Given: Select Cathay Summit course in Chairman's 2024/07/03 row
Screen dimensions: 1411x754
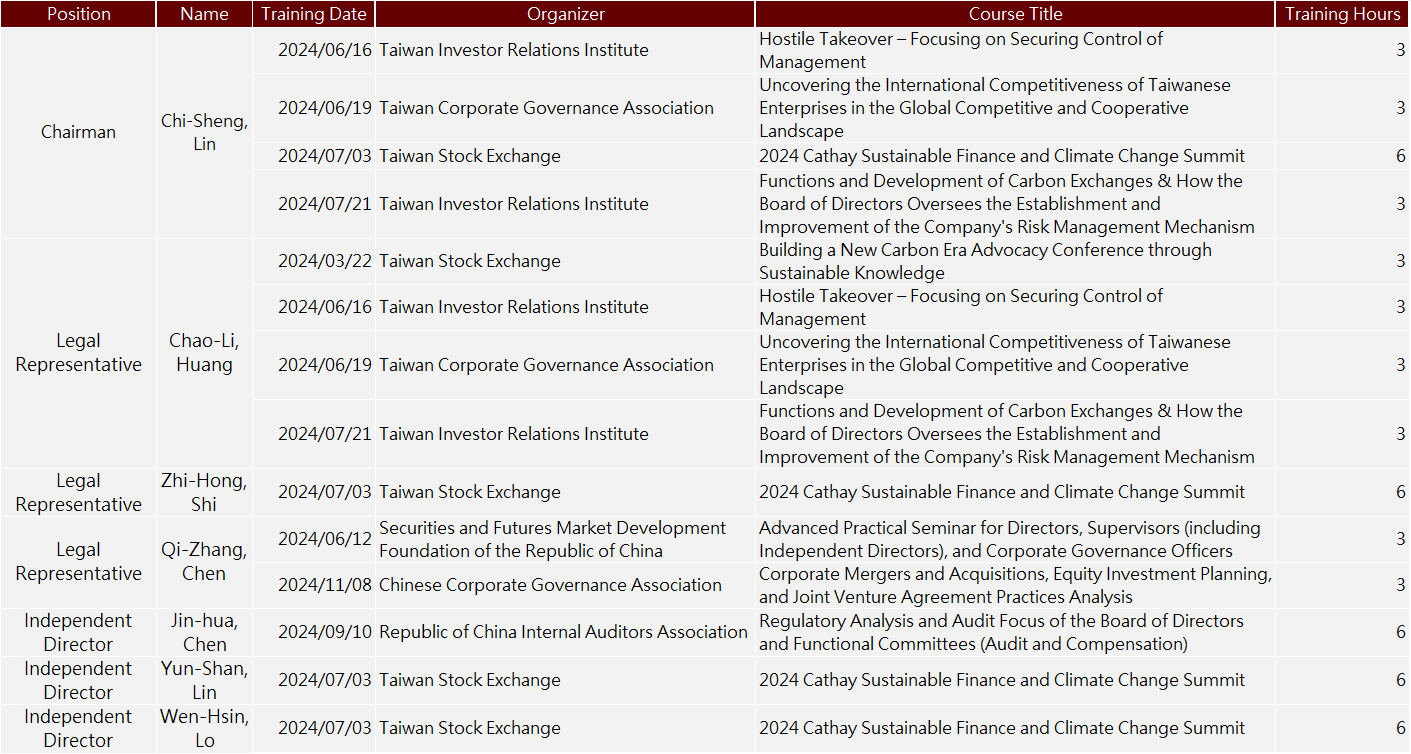Looking at the screenshot, I should click(1002, 156).
